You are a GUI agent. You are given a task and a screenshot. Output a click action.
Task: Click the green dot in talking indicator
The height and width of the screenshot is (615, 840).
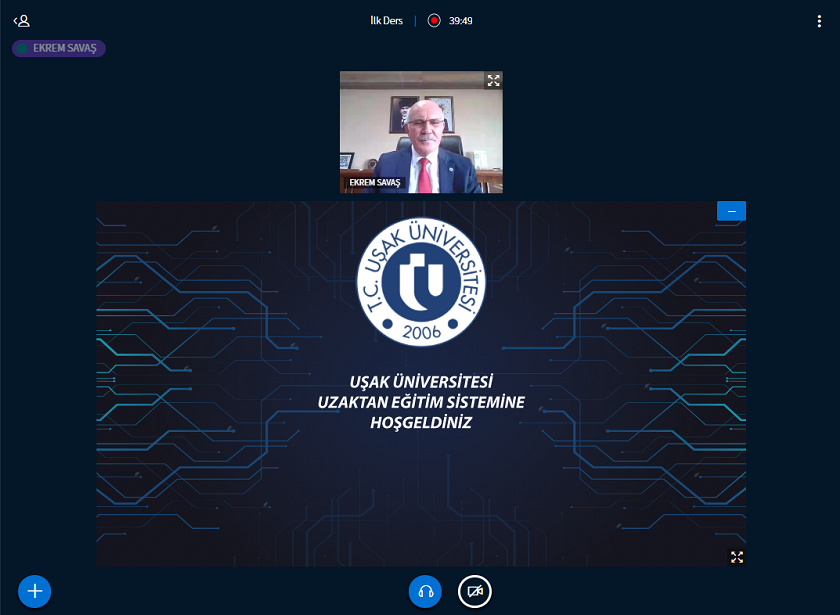[x=22, y=48]
